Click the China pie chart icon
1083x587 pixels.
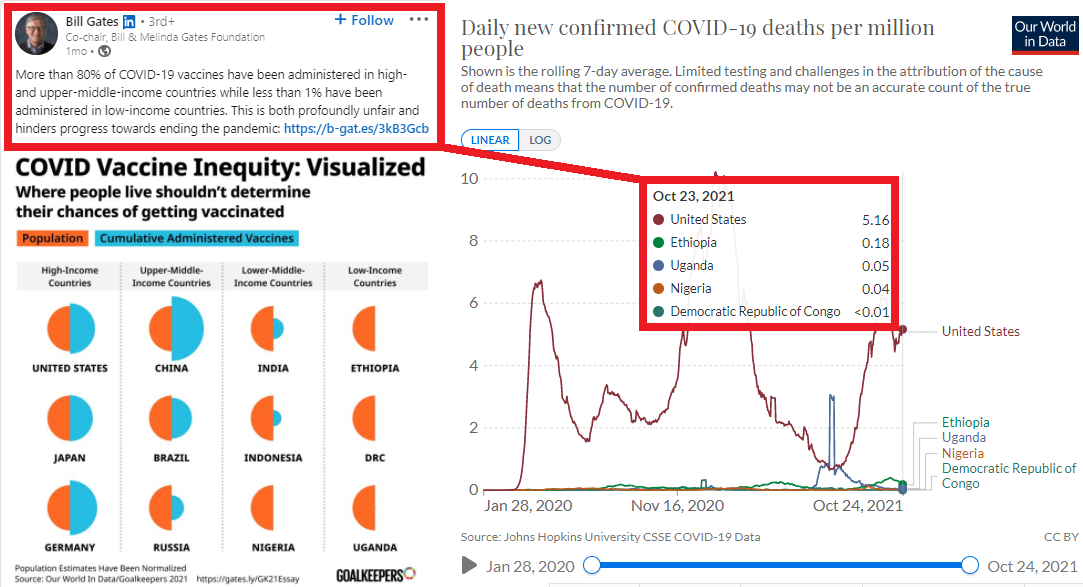tap(175, 328)
